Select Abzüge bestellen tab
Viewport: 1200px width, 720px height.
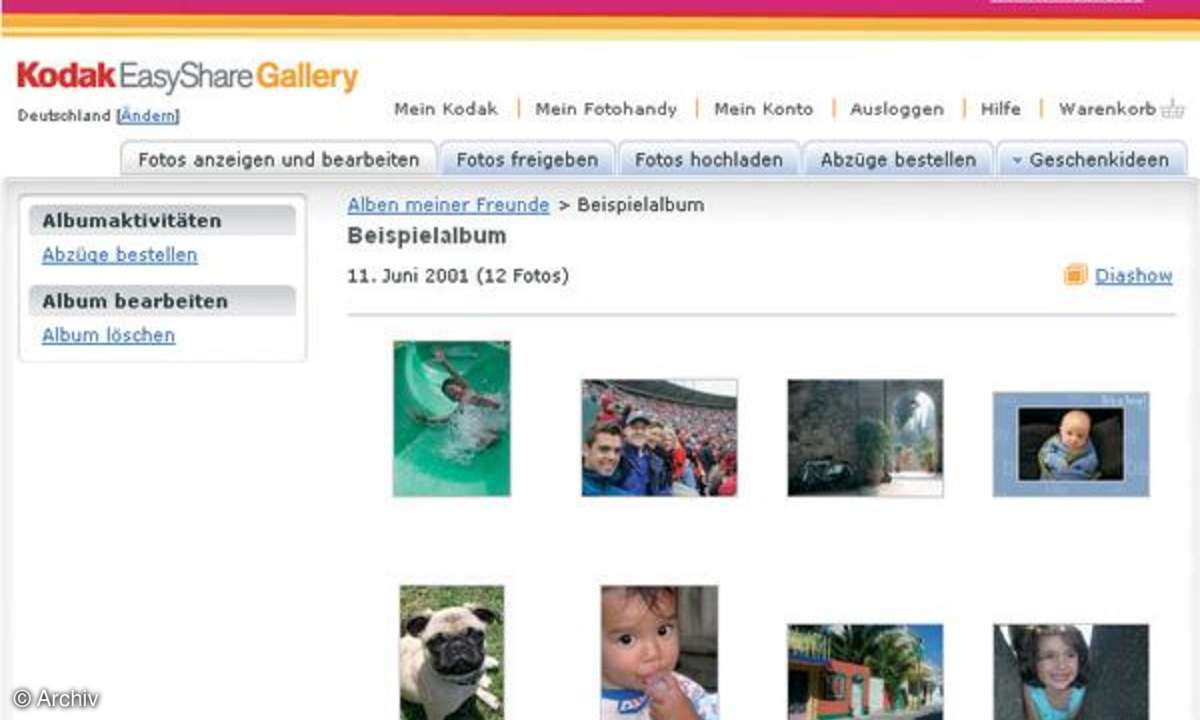pos(898,160)
